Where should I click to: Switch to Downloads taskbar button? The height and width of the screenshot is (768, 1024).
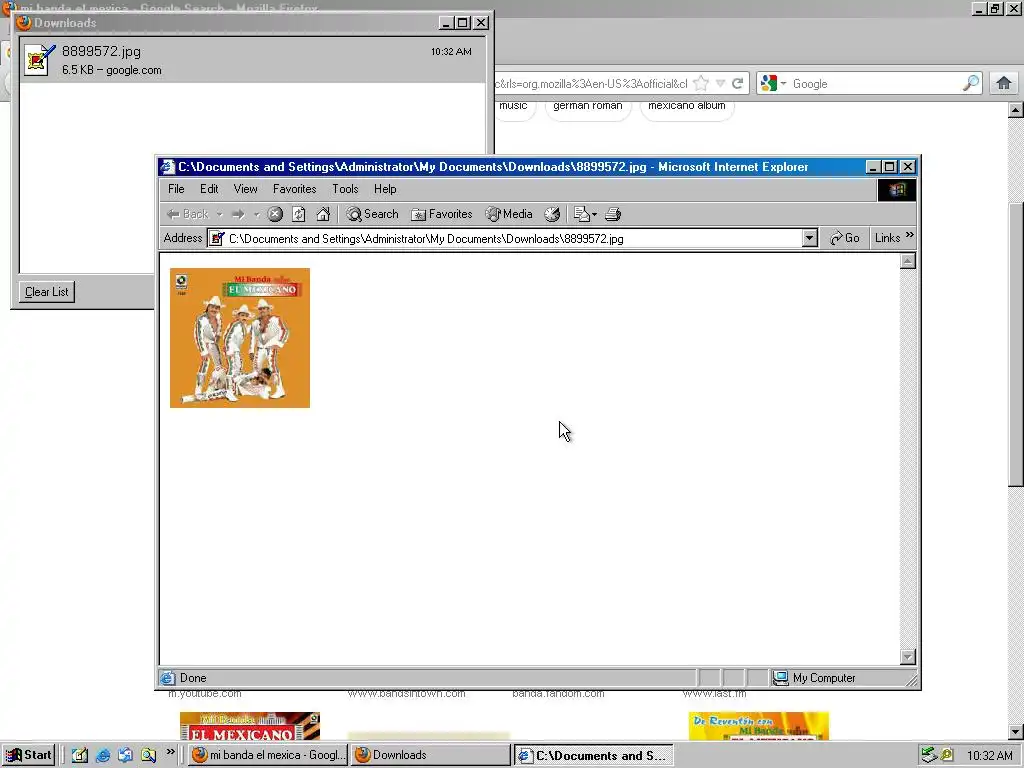430,755
